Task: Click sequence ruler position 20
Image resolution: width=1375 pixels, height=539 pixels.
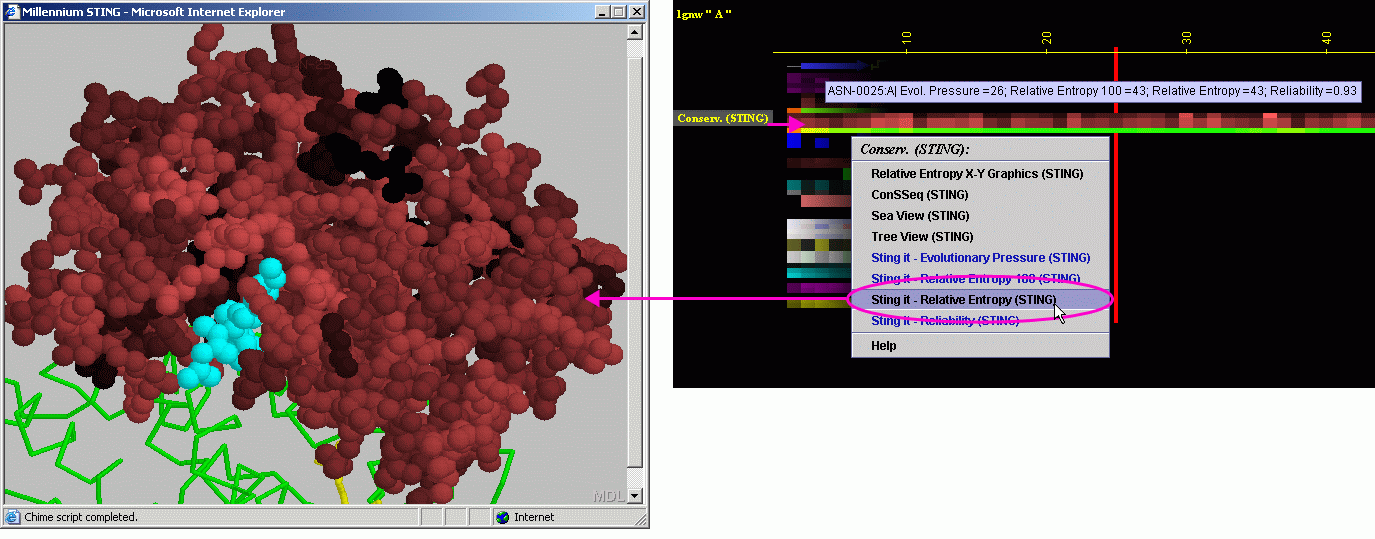Action: pos(1047,39)
